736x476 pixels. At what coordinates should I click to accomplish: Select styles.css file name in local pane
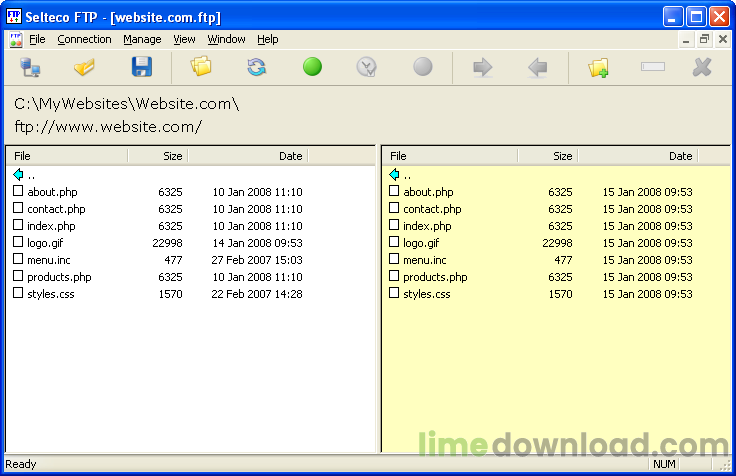tap(51, 294)
